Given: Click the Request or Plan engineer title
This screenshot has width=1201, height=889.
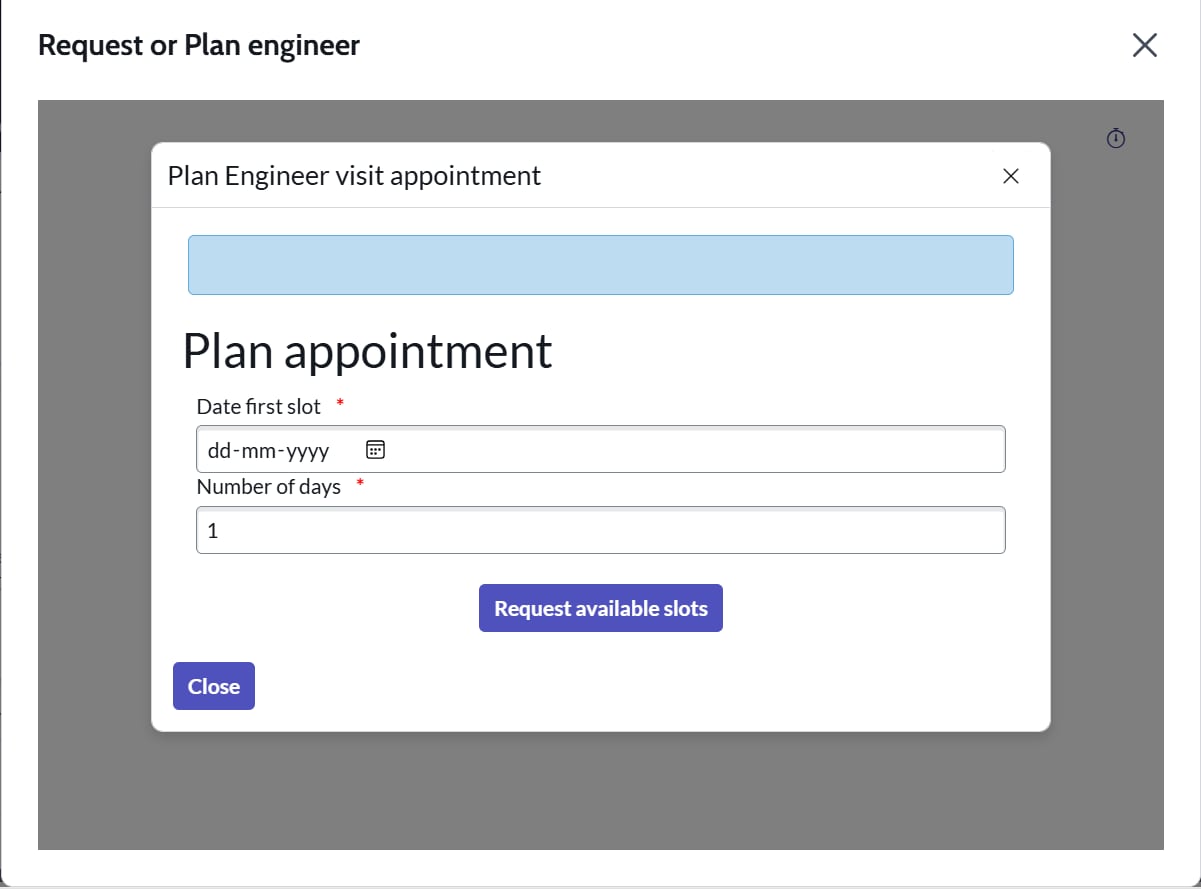Looking at the screenshot, I should [199, 45].
